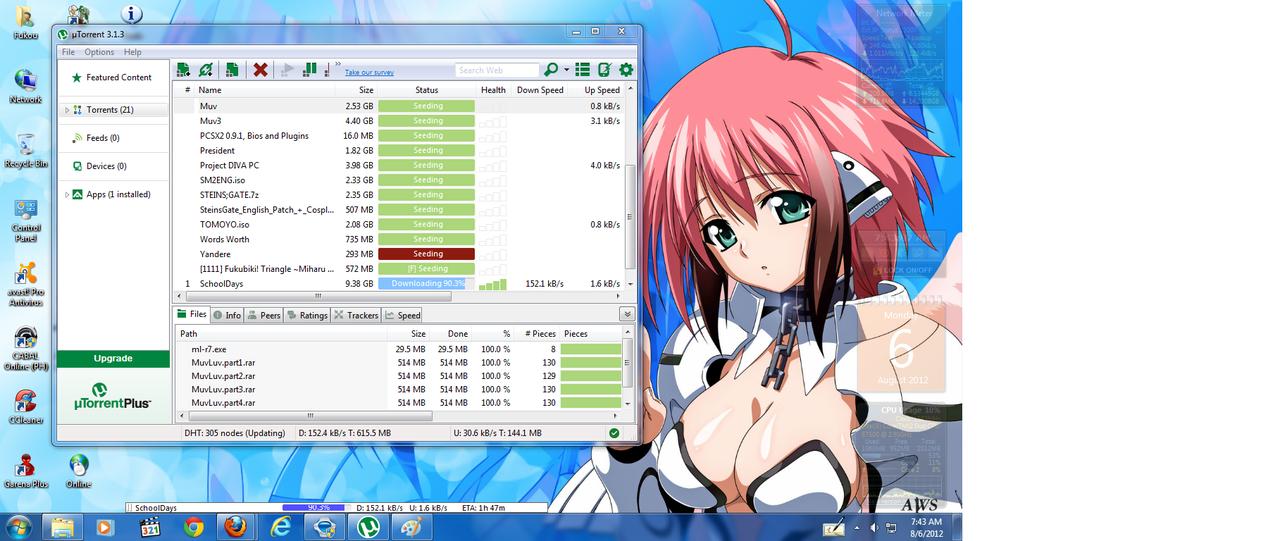Click Add Torrent from URL icon
The image size is (1280, 541).
pyautogui.click(x=206, y=70)
